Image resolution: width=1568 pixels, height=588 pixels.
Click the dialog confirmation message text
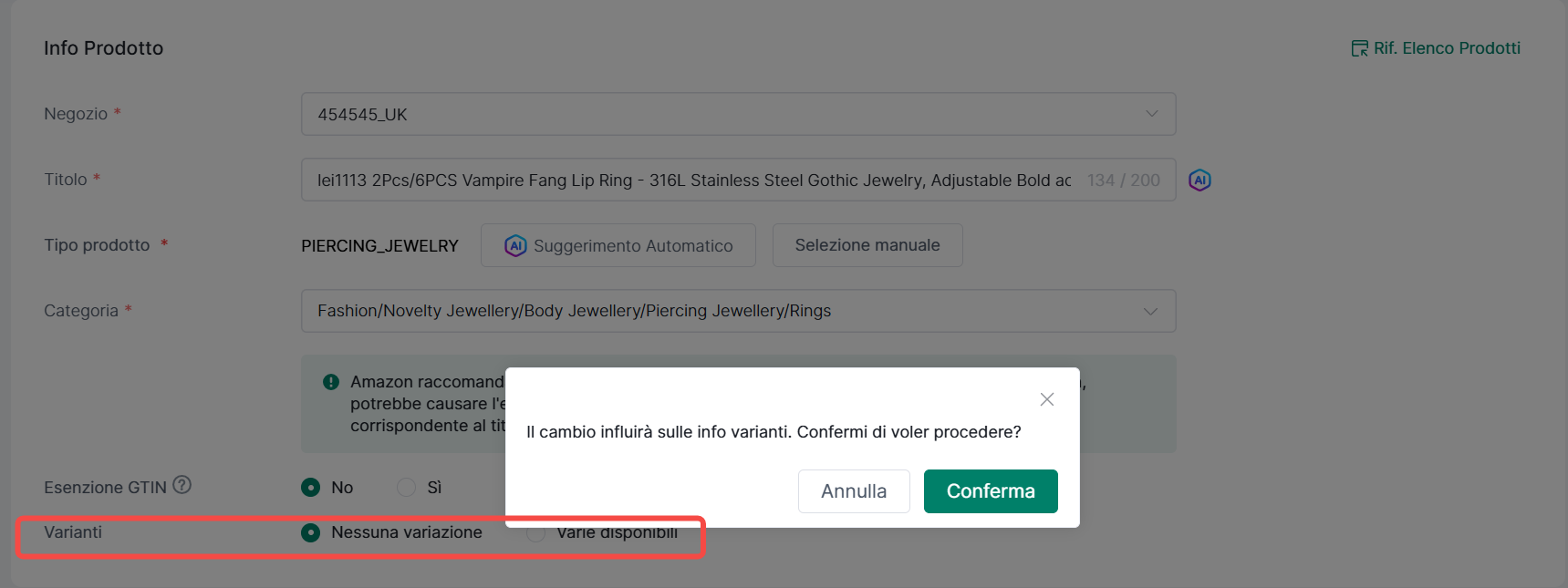773,432
